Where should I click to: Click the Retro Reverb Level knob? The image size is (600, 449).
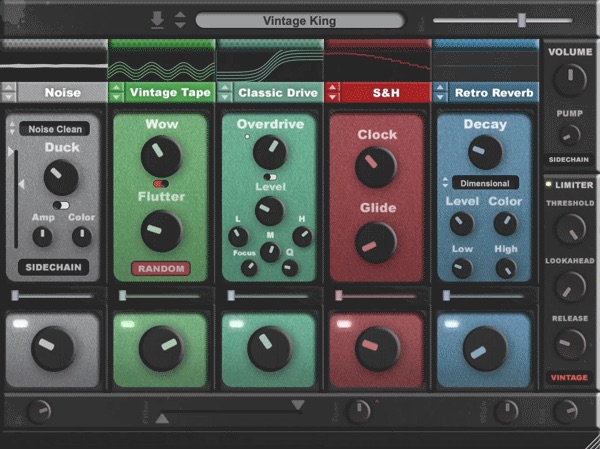tap(461, 224)
